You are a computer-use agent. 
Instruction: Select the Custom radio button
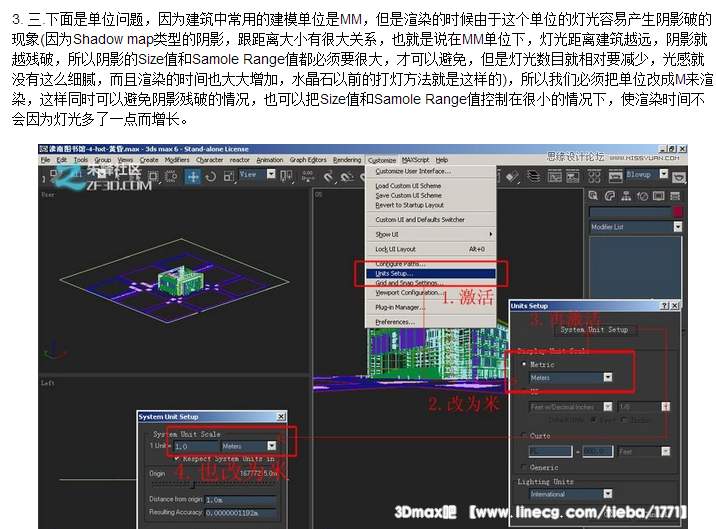tap(524, 435)
